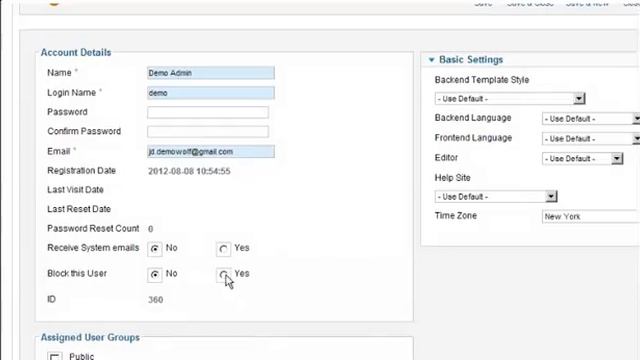Click the Login Name field containing demo
Screen dimensions: 640x360
[x=211, y=93]
